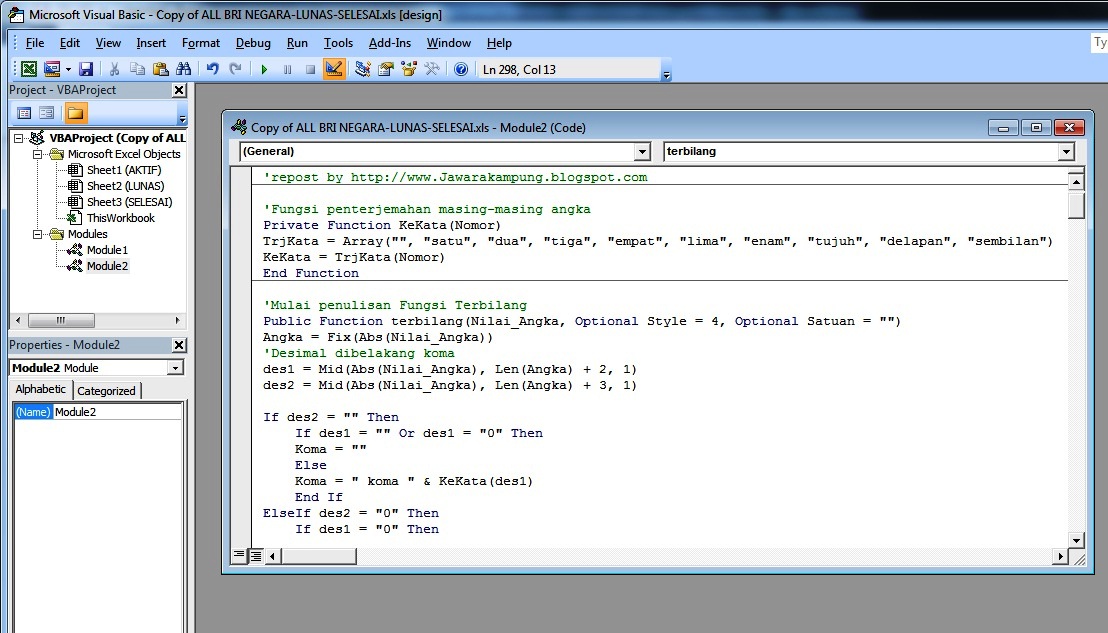Select Sheet3 (SELESAI) in project tree

129,202
